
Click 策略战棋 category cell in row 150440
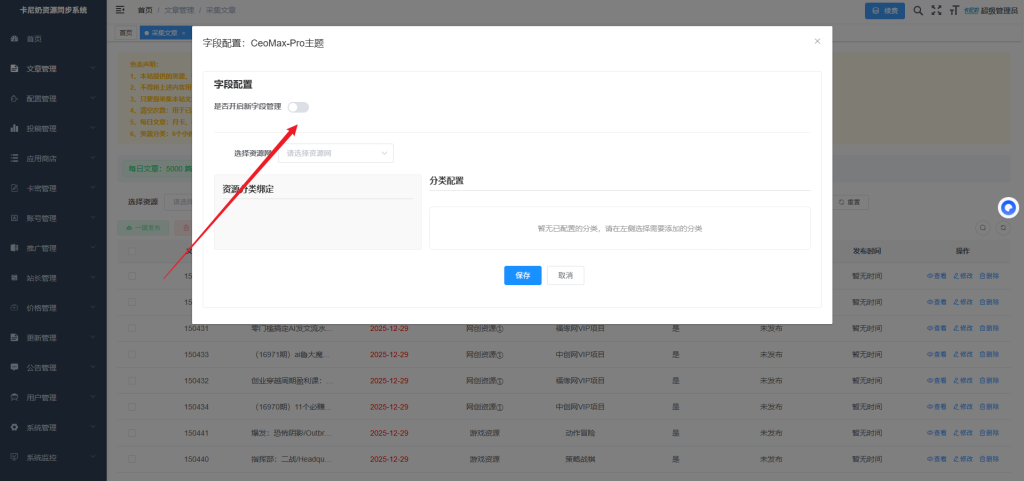pyautogui.click(x=581, y=459)
